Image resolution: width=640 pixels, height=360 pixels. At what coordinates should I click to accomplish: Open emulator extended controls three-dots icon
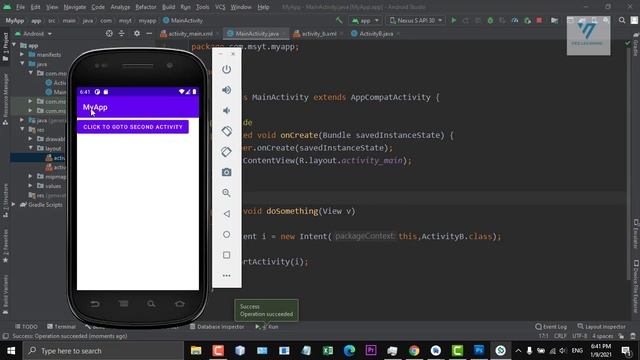point(227,276)
